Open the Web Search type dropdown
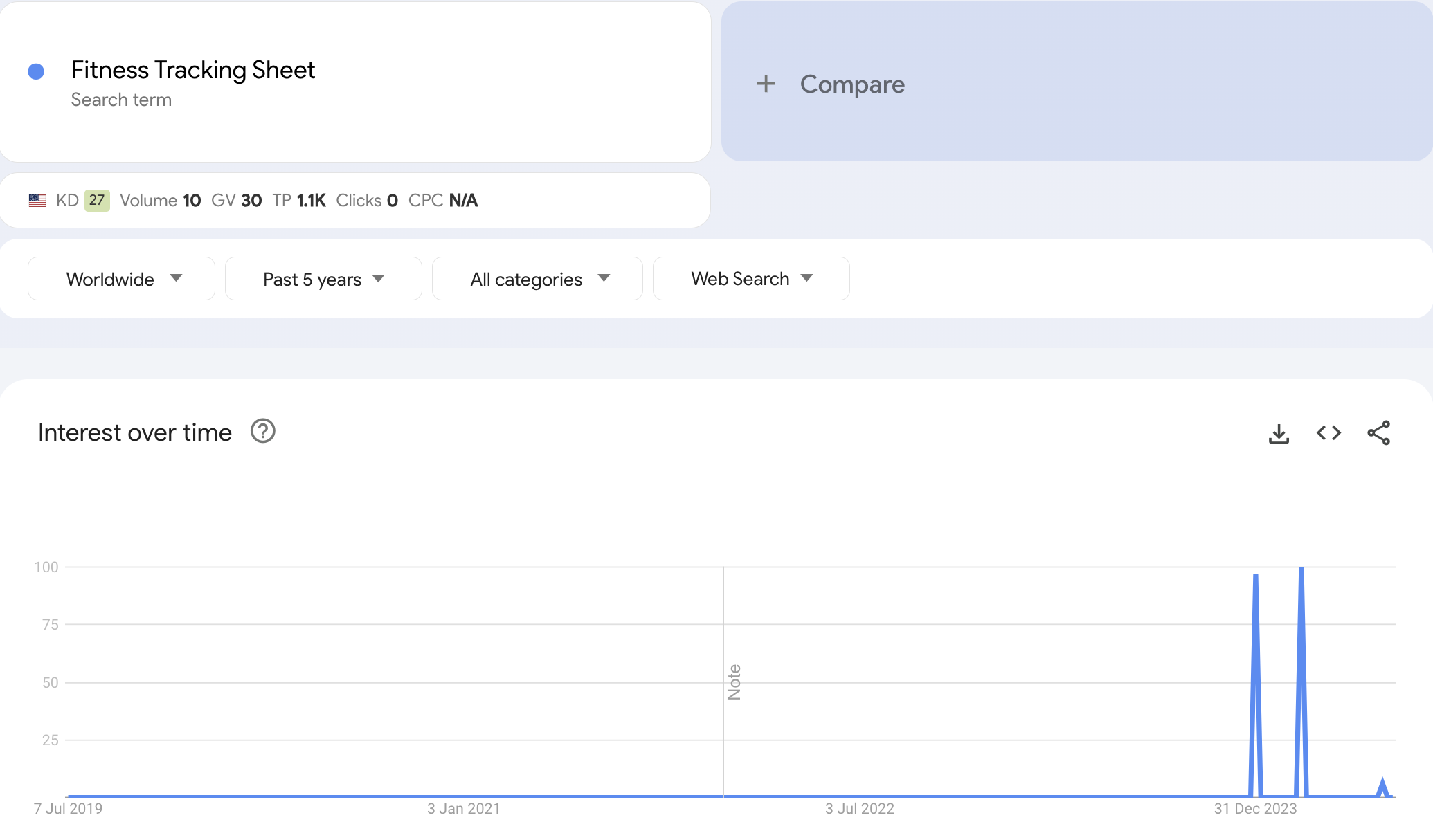The image size is (1433, 840). (x=751, y=279)
